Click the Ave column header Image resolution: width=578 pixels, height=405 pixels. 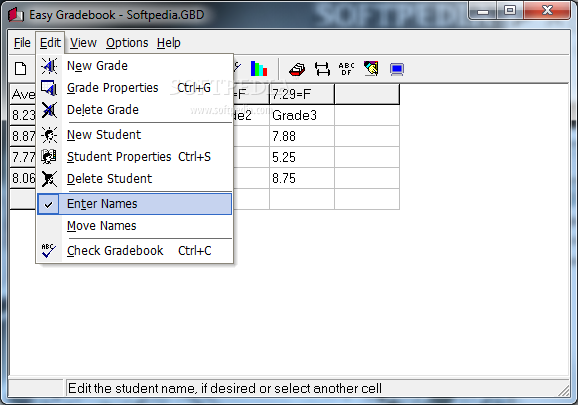point(23,94)
